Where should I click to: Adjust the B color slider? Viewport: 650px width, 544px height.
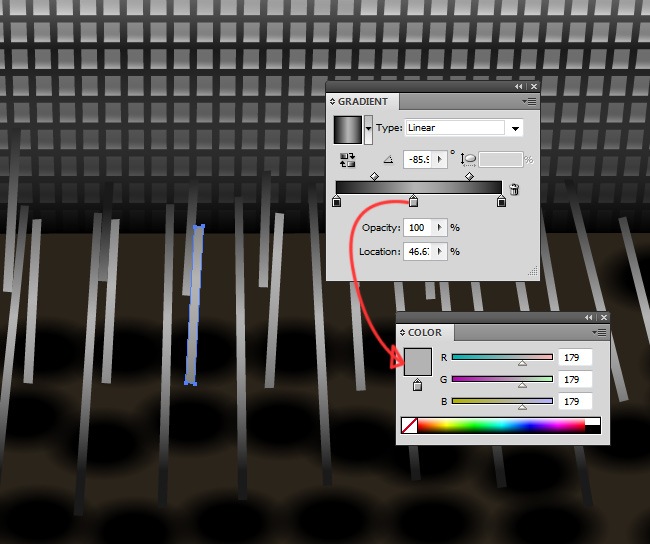click(x=502, y=401)
